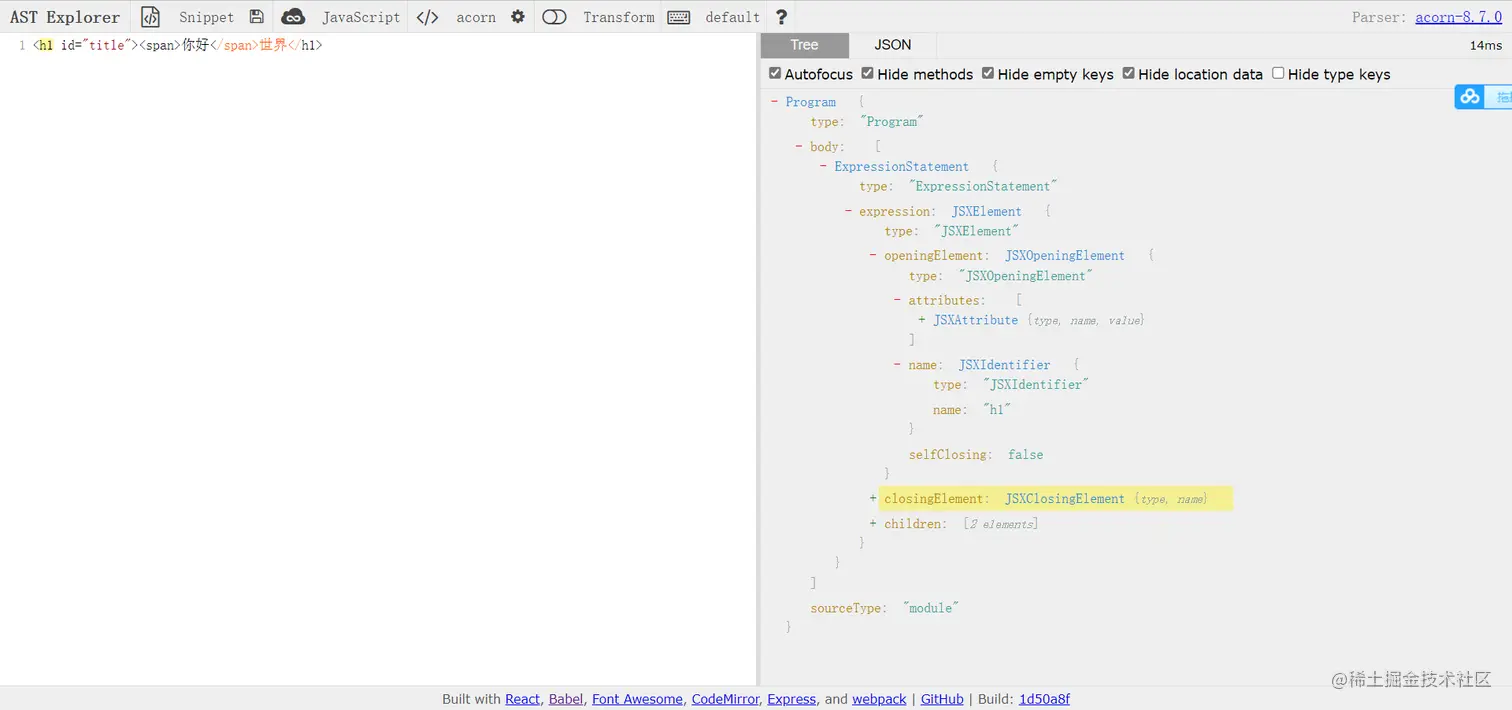
Task: Open the Babel footer link
Action: pyautogui.click(x=566, y=699)
